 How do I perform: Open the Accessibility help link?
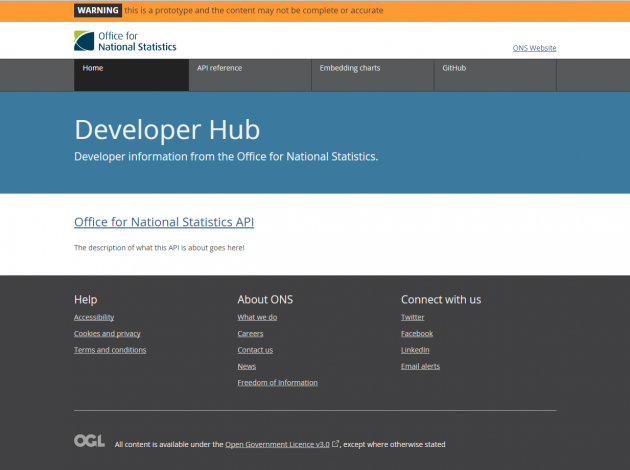tap(94, 317)
